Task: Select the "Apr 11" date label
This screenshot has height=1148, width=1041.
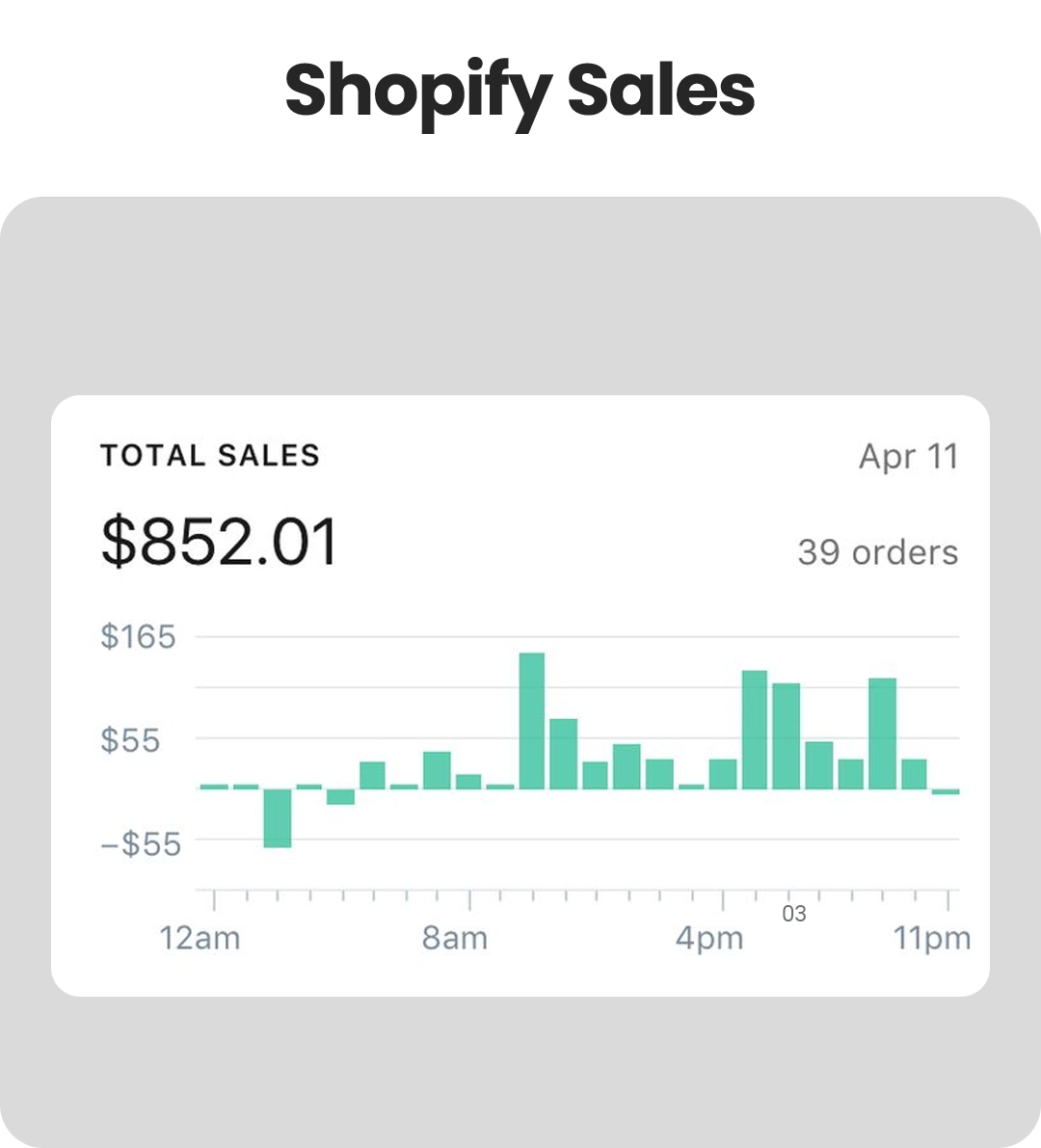Action: coord(908,456)
